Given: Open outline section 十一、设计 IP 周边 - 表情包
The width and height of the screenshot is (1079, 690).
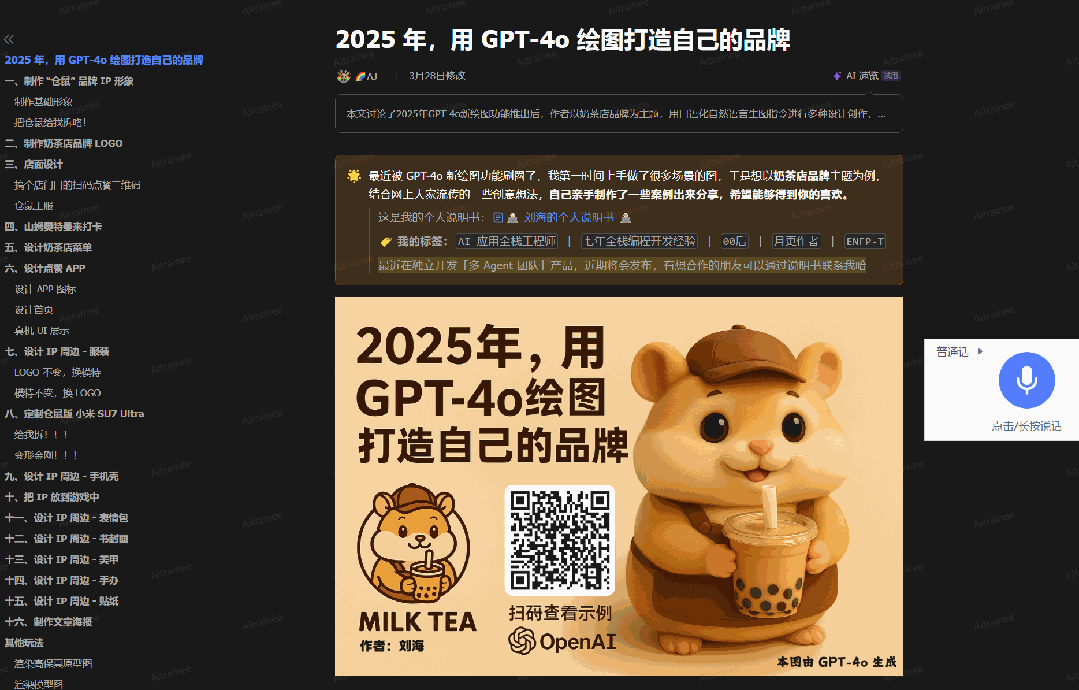Looking at the screenshot, I should [67, 517].
